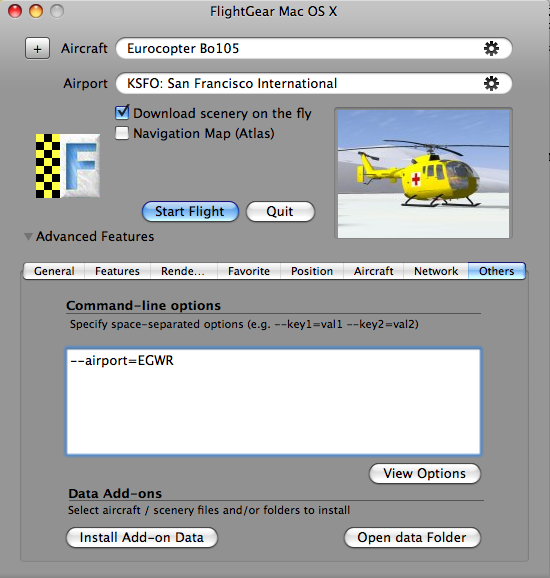Image resolution: width=550 pixels, height=578 pixels.
Task: Click the yellow helicopter preview image
Action: tap(423, 173)
